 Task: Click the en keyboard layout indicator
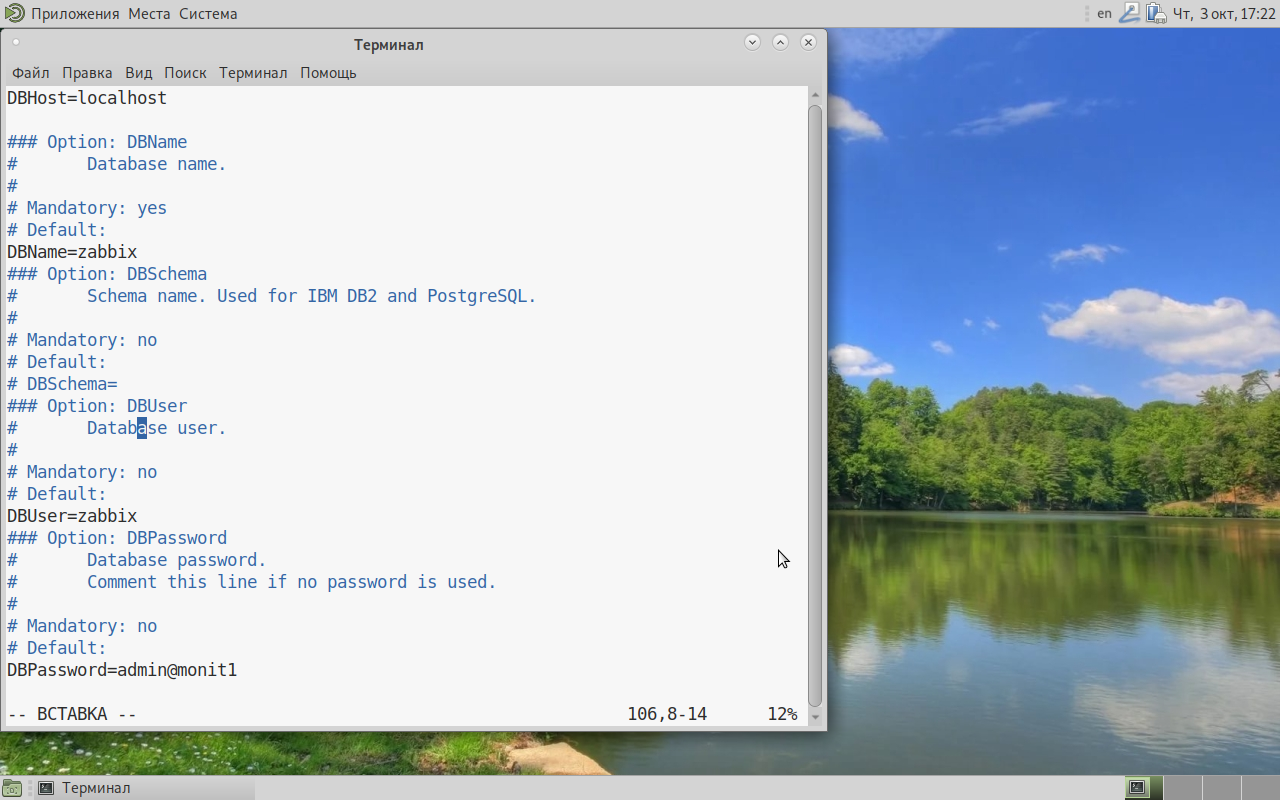click(x=1104, y=13)
